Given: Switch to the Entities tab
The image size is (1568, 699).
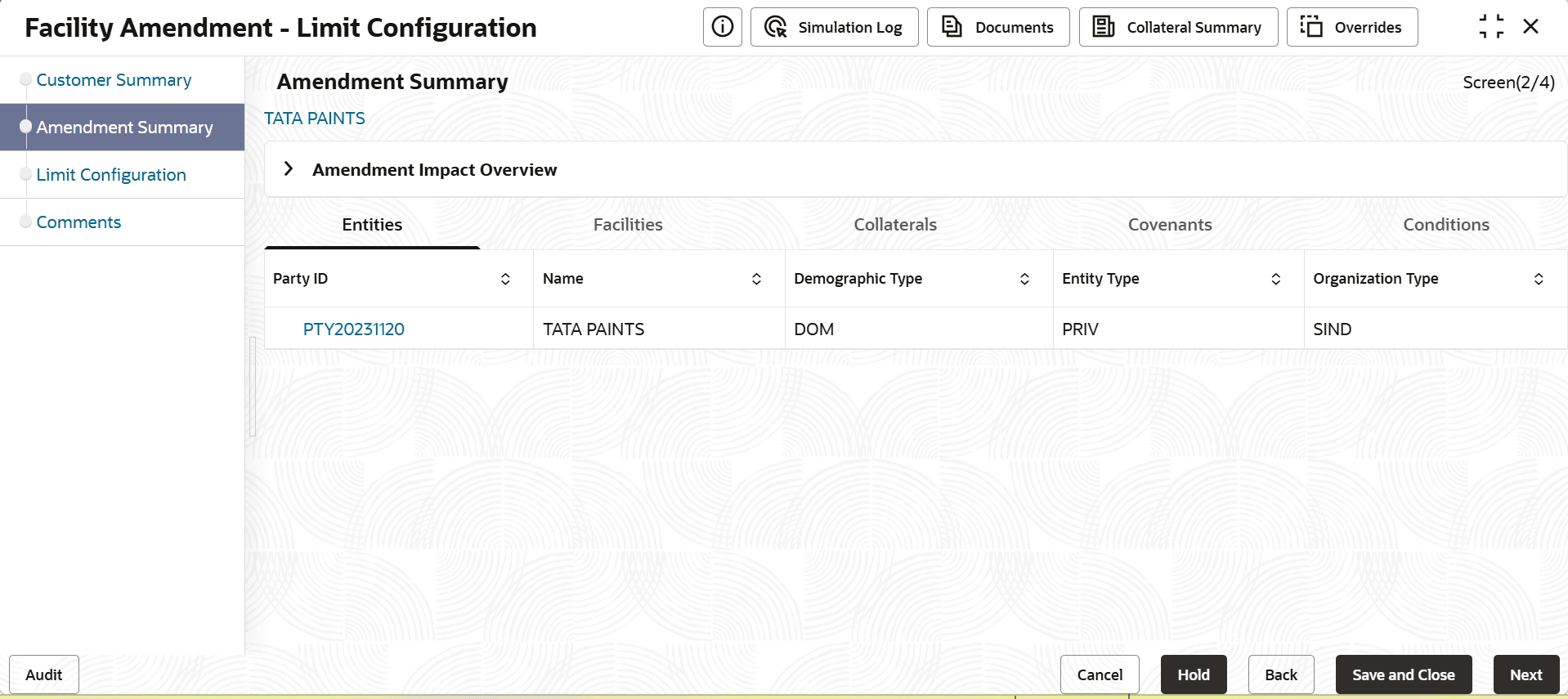Looking at the screenshot, I should click(372, 225).
